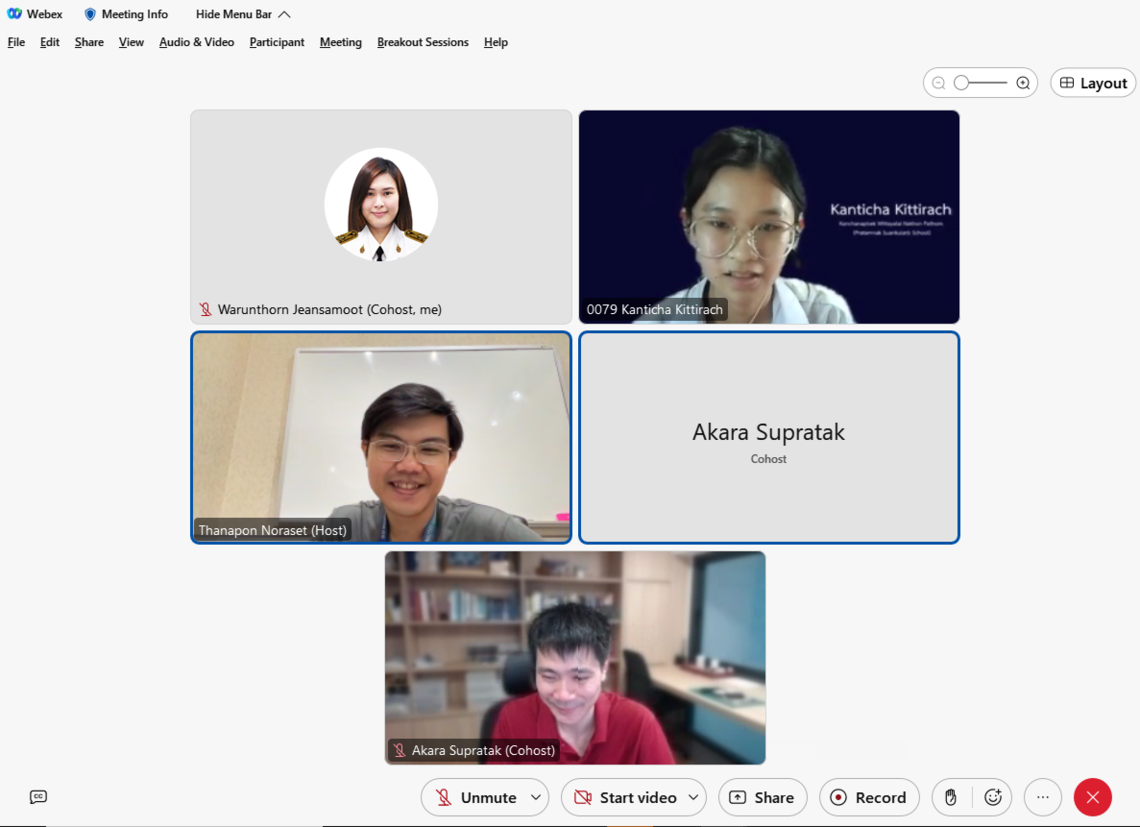This screenshot has height=827, width=1140.
Task: Click the Share button
Action: coord(762,797)
